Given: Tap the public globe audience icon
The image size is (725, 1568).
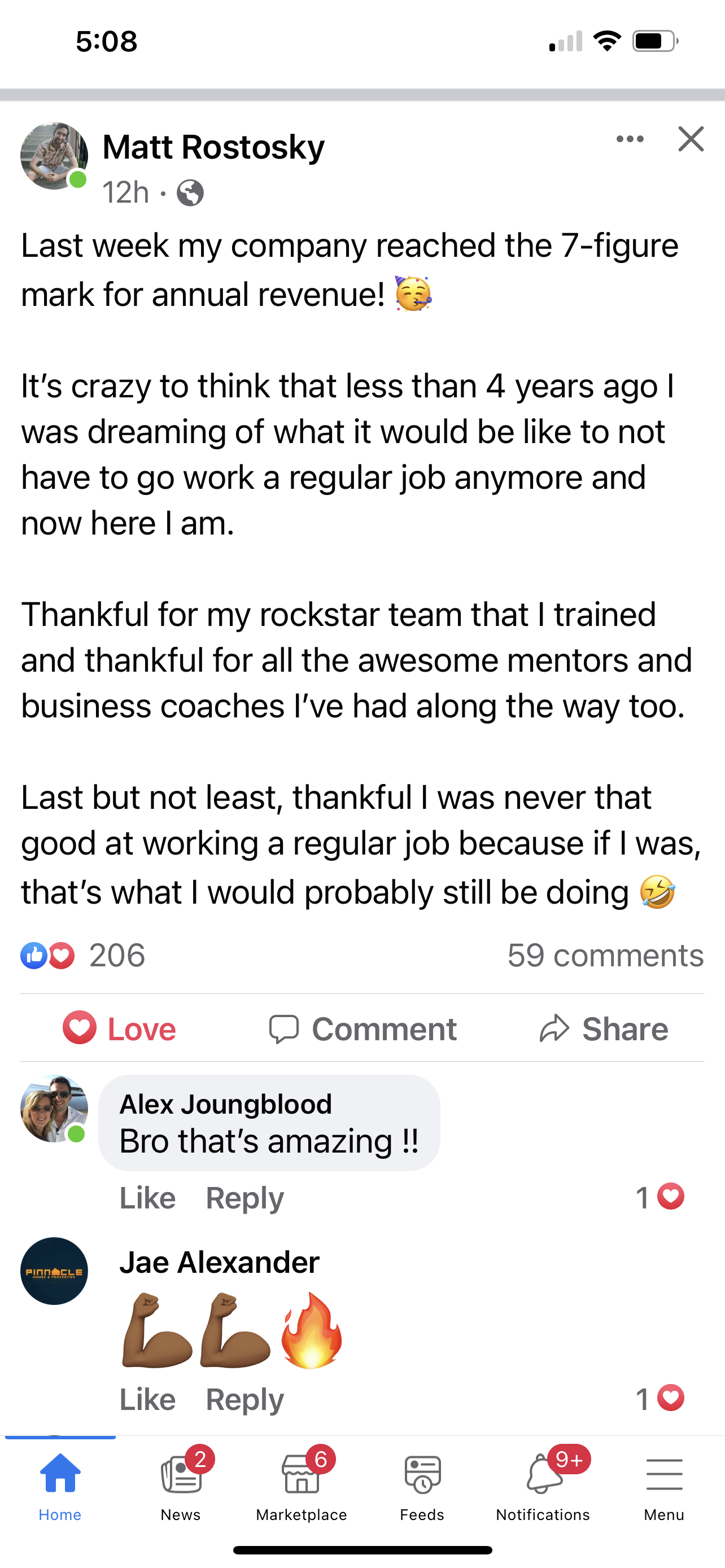Looking at the screenshot, I should pyautogui.click(x=190, y=194).
